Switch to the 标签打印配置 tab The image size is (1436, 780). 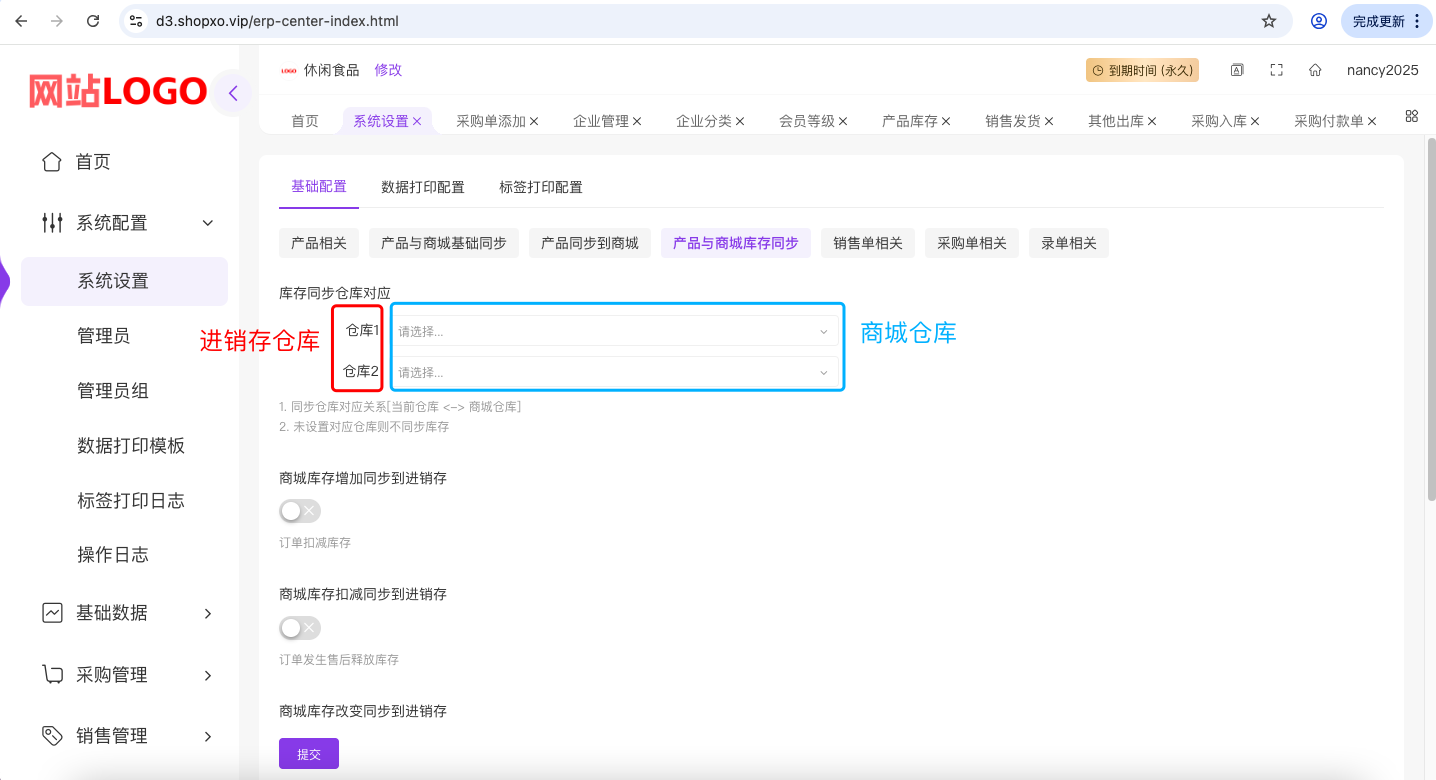pos(541,187)
